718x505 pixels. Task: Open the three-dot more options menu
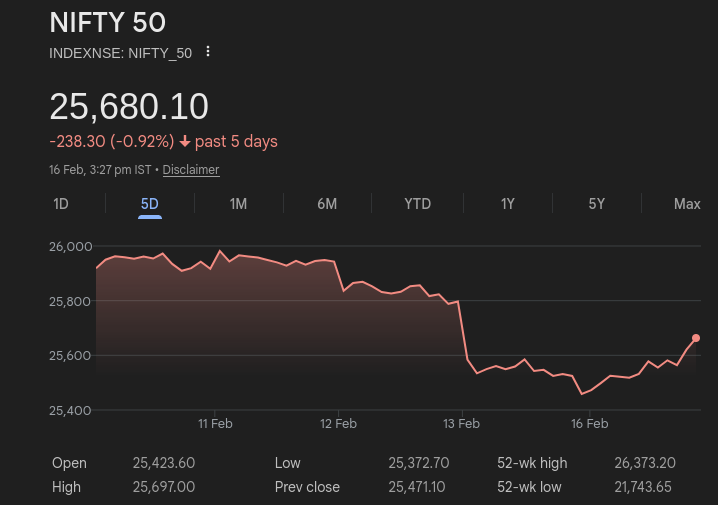pyautogui.click(x=208, y=52)
